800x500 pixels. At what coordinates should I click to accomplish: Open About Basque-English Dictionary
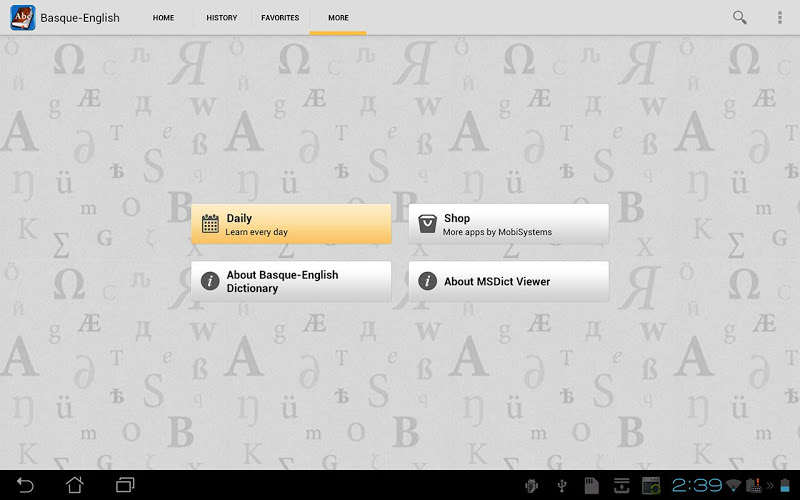[x=291, y=281]
